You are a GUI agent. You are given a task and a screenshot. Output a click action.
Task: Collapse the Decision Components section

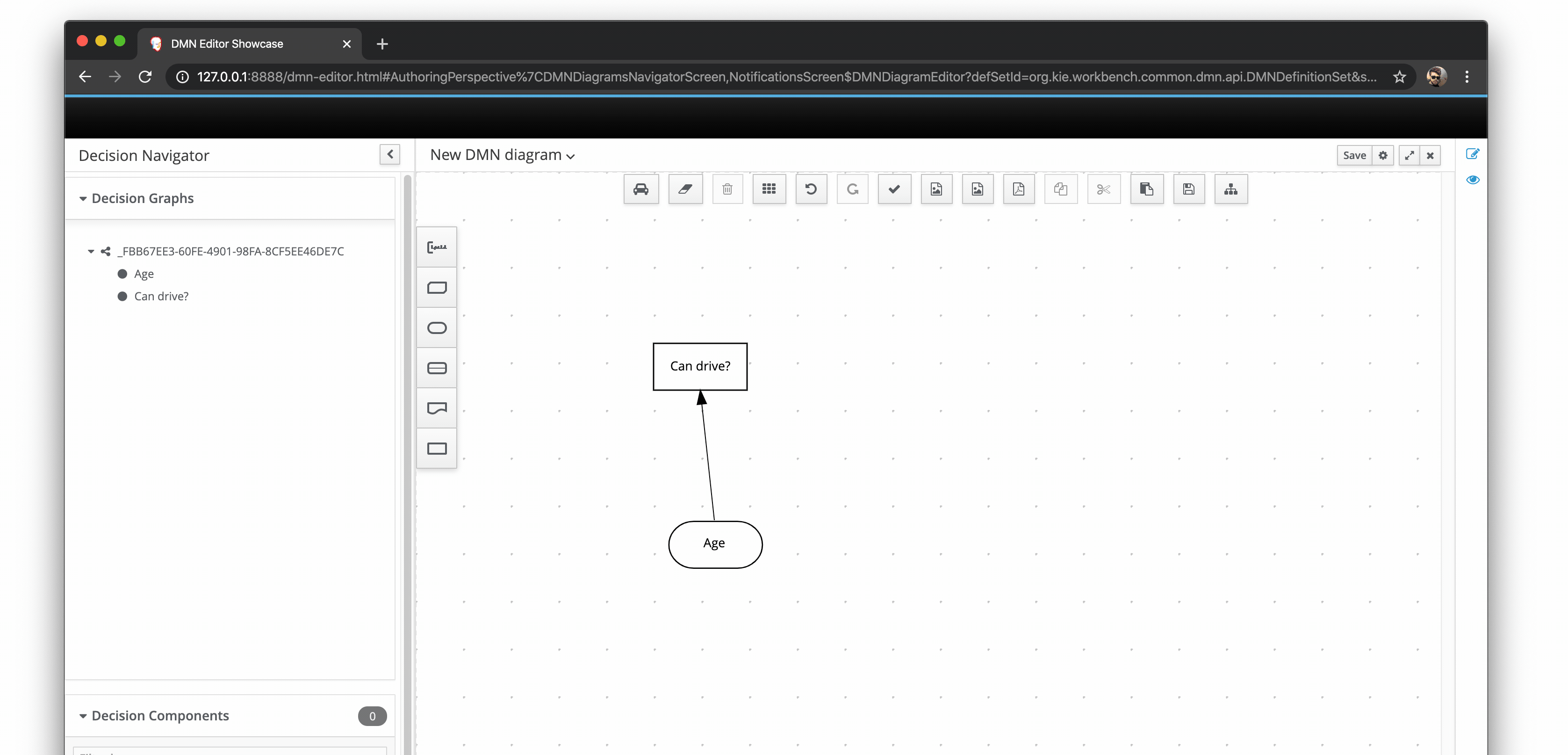pos(83,716)
